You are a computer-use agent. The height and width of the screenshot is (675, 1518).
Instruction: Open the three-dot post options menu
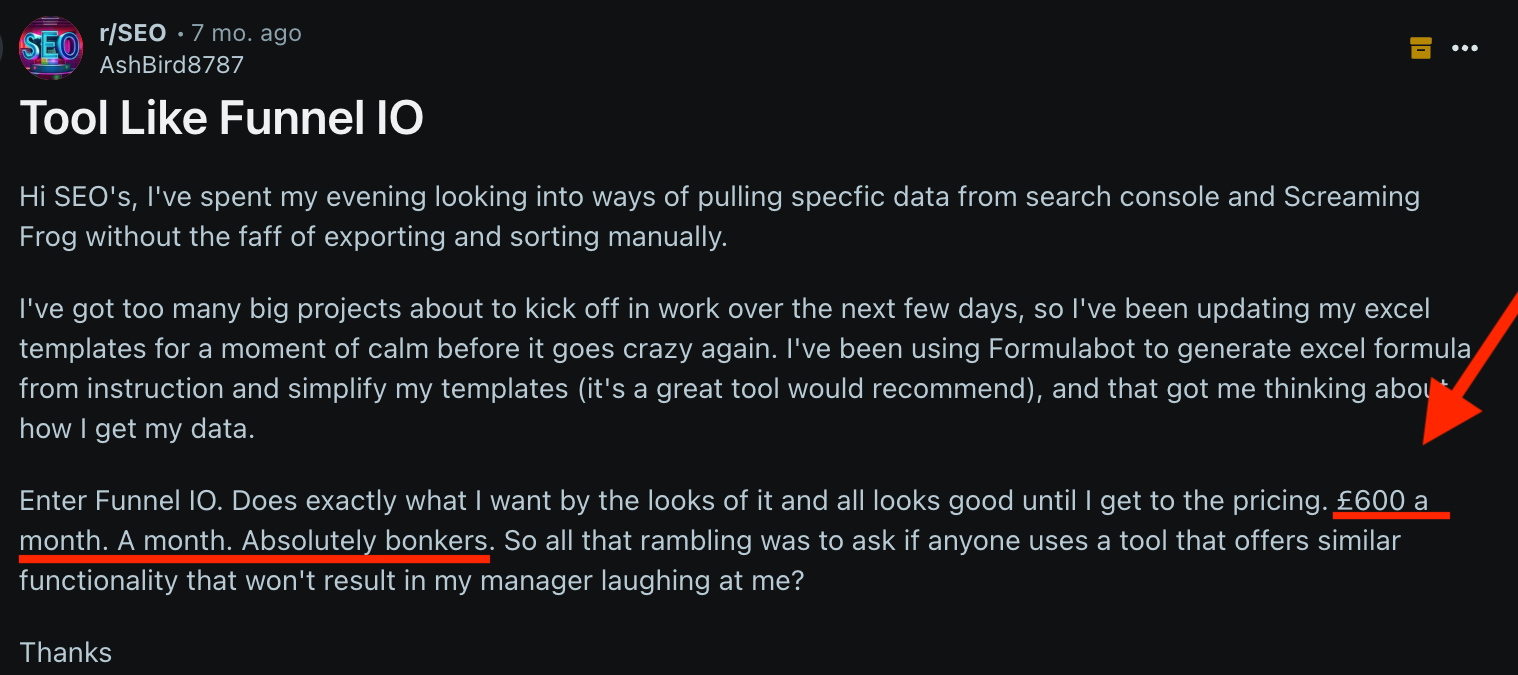1465,48
